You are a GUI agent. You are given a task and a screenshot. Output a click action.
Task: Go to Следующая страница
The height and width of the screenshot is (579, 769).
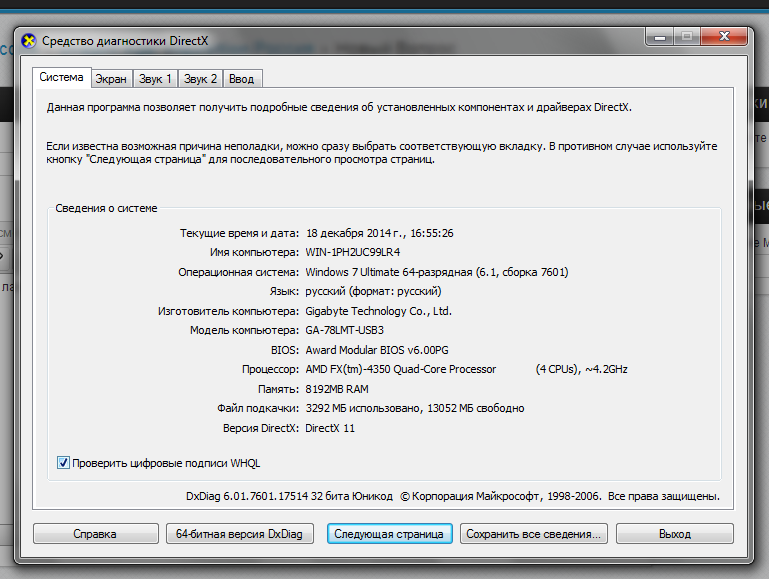(389, 534)
